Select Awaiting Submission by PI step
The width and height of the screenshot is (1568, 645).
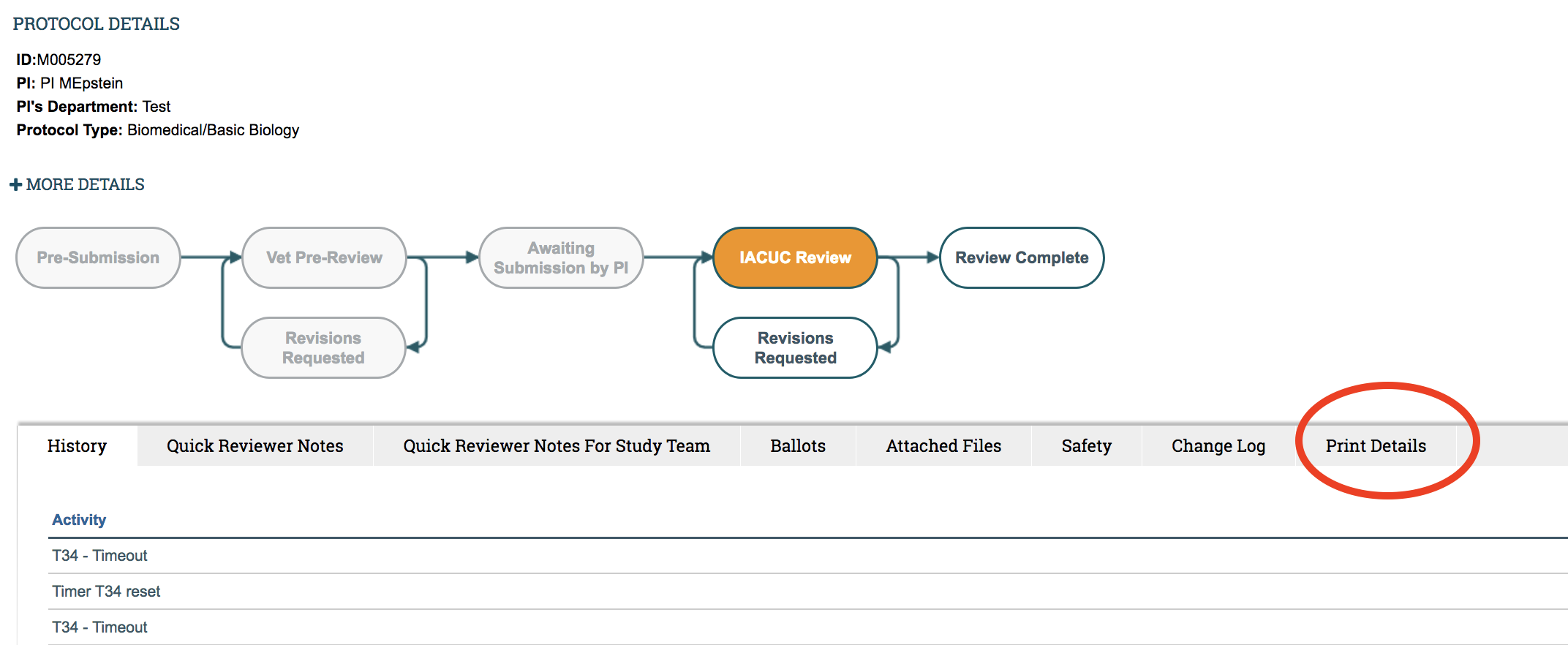click(x=561, y=257)
